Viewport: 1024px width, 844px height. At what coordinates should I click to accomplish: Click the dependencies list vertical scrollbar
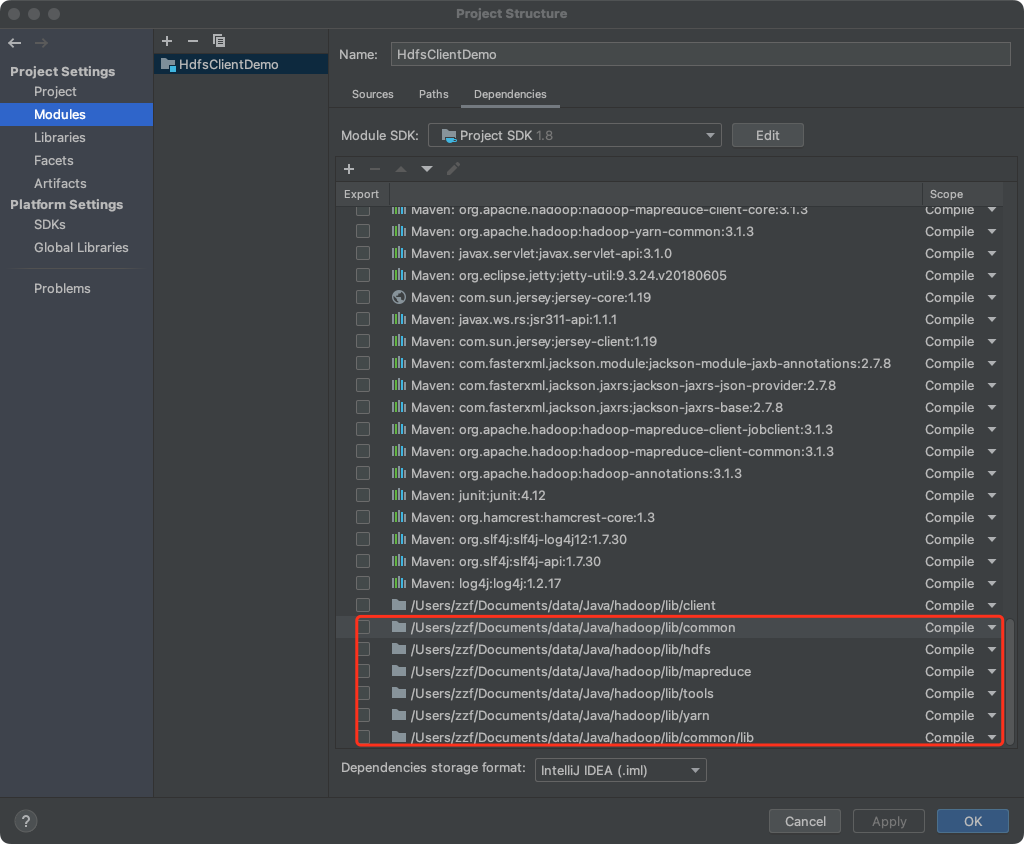[x=1009, y=680]
